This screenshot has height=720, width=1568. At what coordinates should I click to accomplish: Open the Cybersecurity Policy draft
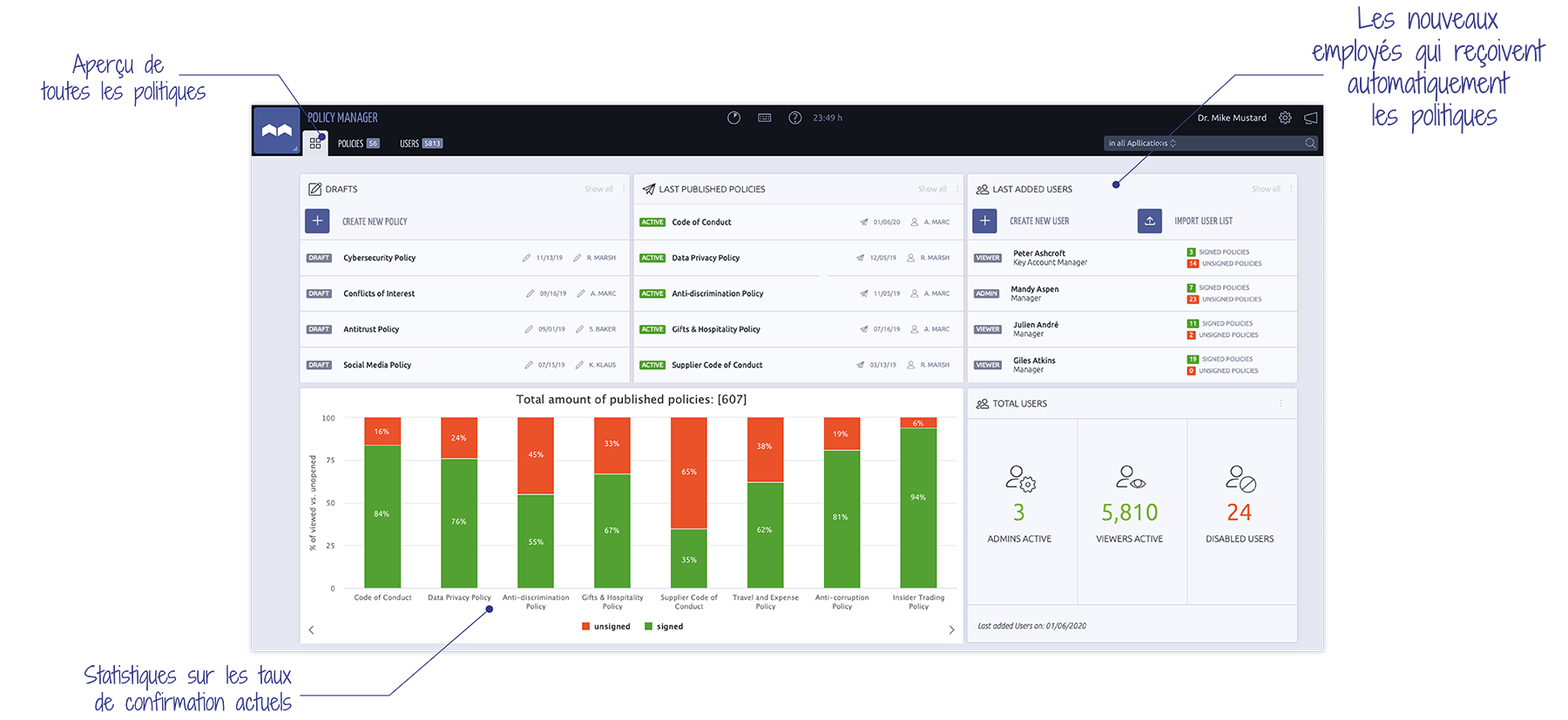click(x=379, y=258)
